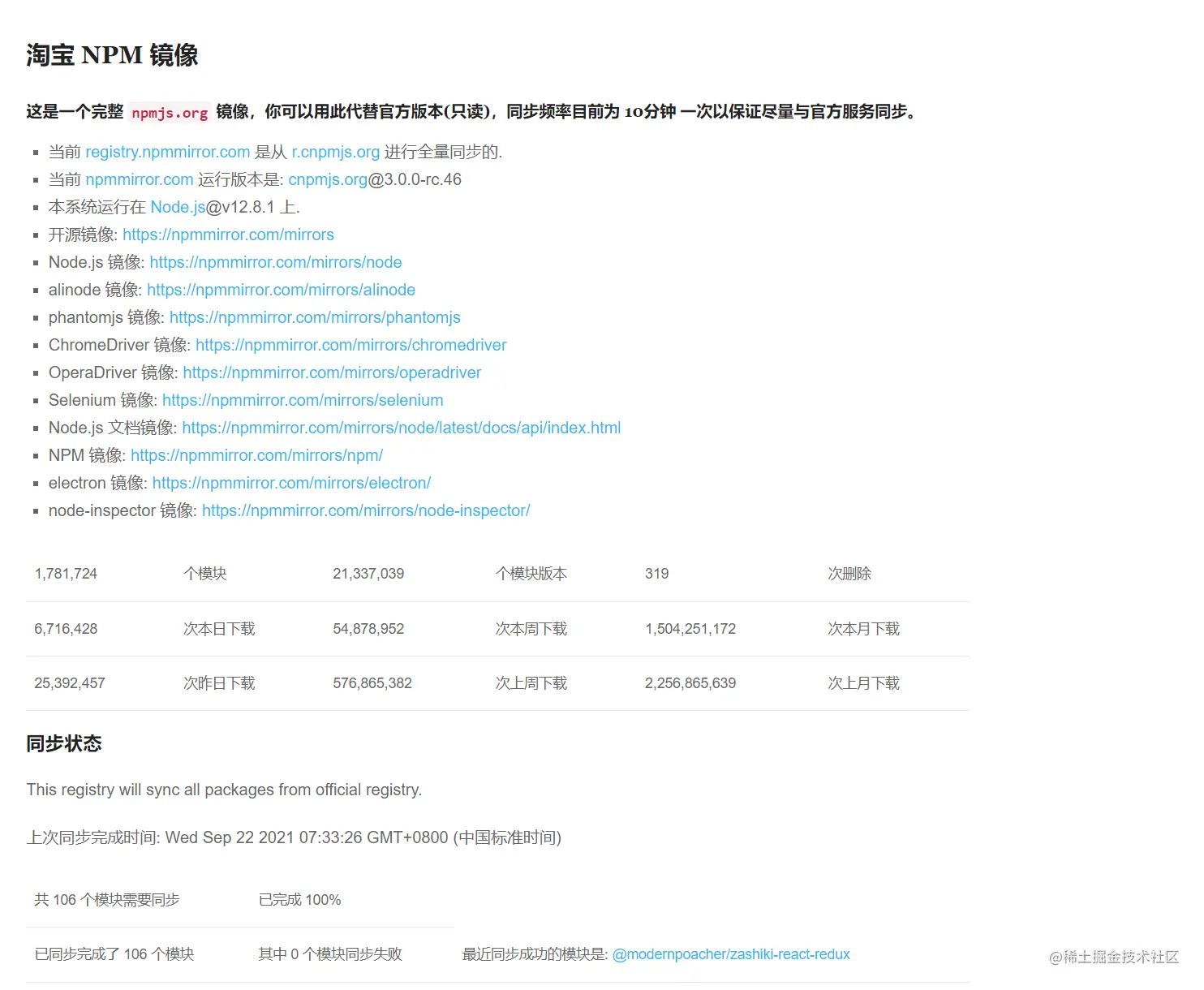Open https://npmmirror.com/mirrors link
Screen dimensions: 1204x990
228,235
